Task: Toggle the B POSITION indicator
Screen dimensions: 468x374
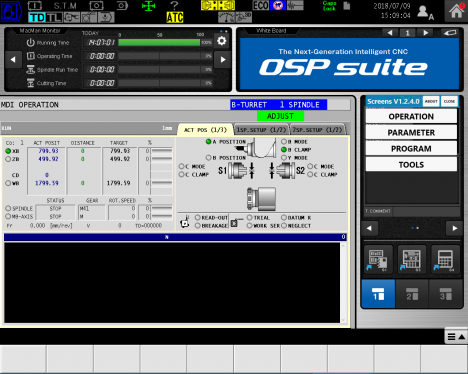Action: click(x=209, y=158)
